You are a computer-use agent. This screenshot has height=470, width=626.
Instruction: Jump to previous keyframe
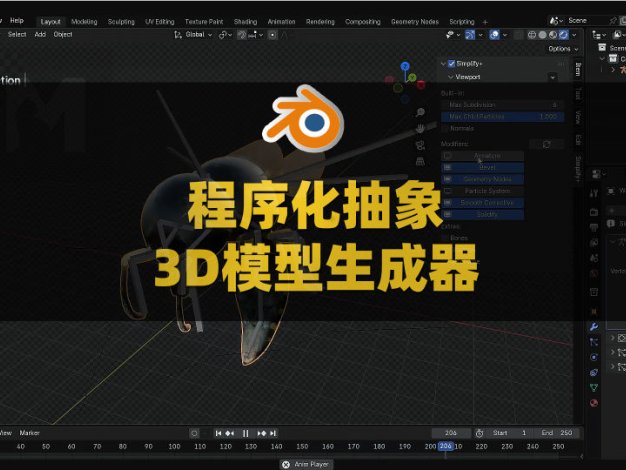230,433
